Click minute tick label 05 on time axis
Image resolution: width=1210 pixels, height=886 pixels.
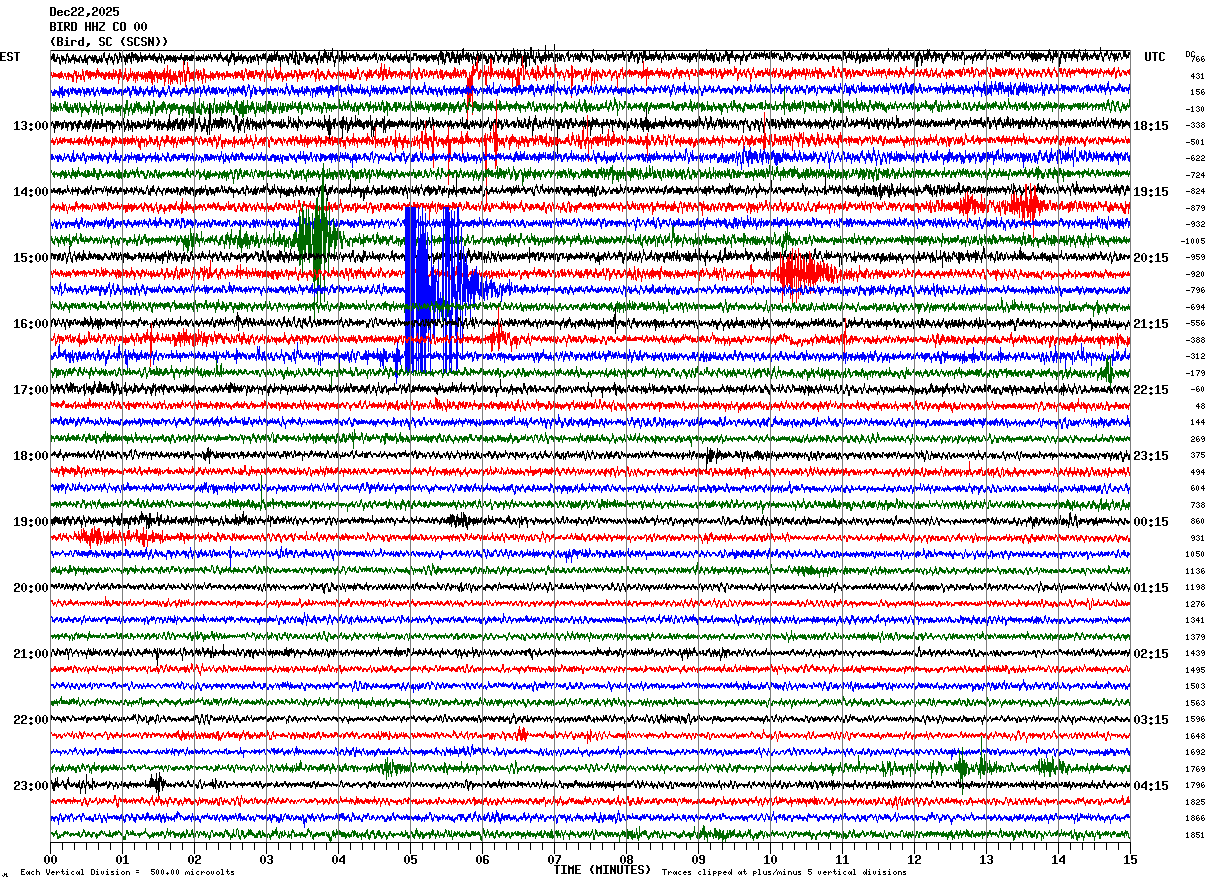[x=410, y=859]
